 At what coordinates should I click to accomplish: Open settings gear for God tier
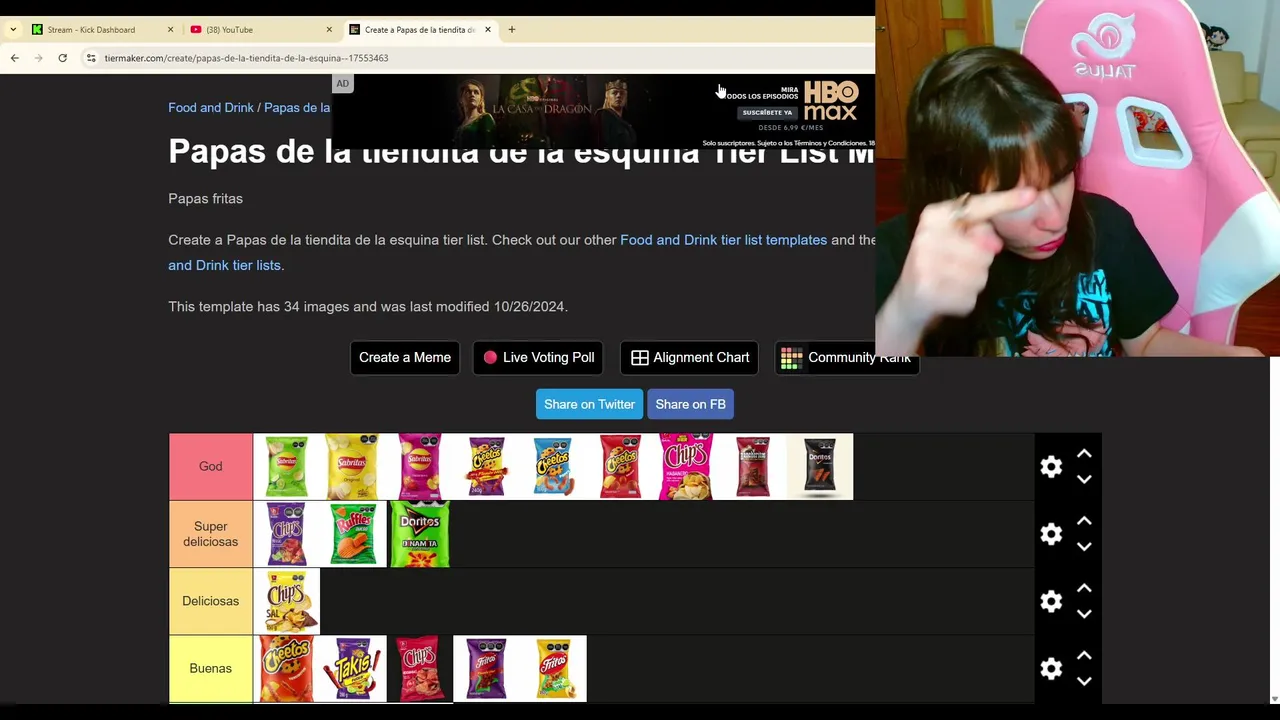1051,467
